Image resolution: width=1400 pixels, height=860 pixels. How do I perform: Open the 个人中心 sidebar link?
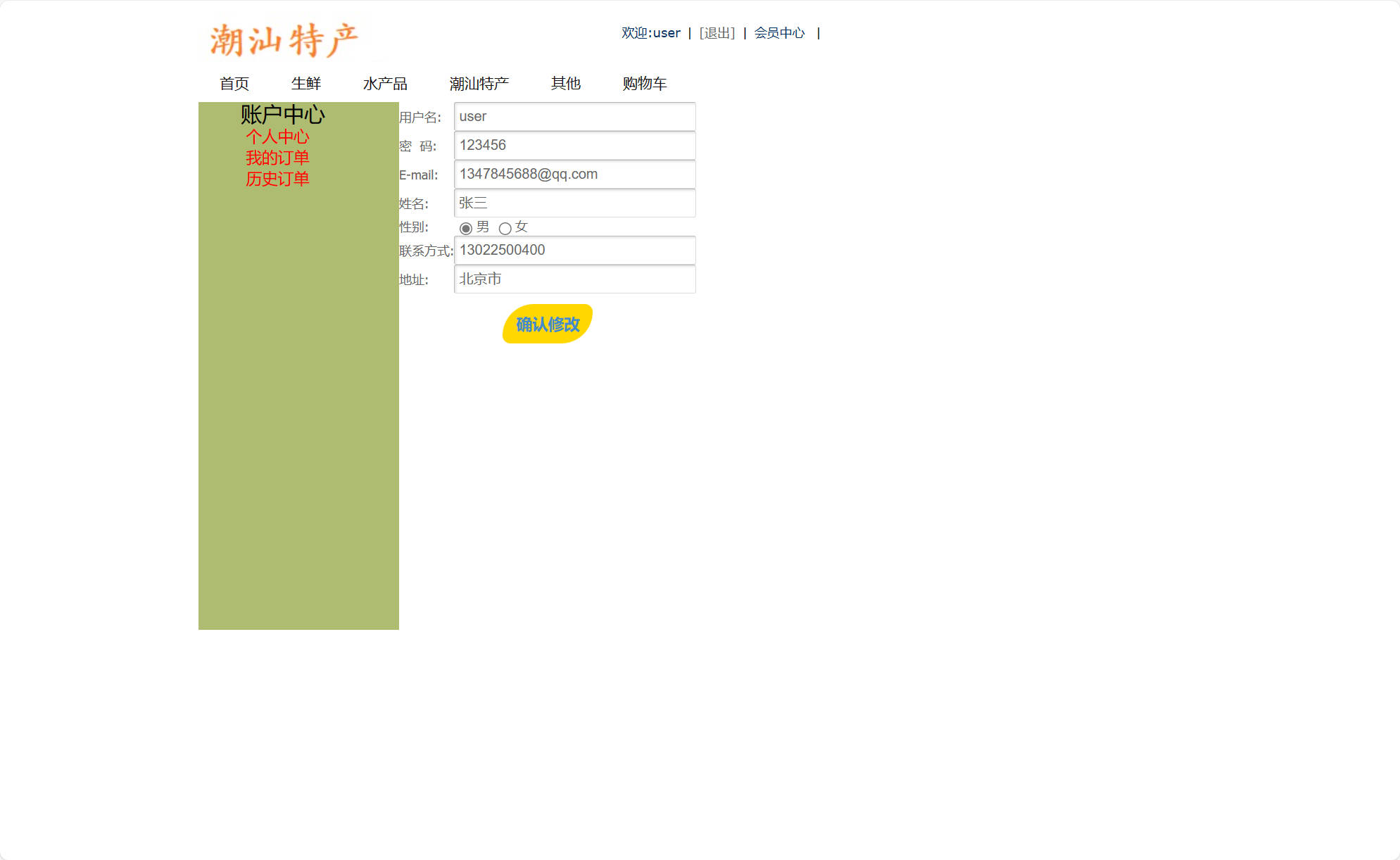(278, 137)
